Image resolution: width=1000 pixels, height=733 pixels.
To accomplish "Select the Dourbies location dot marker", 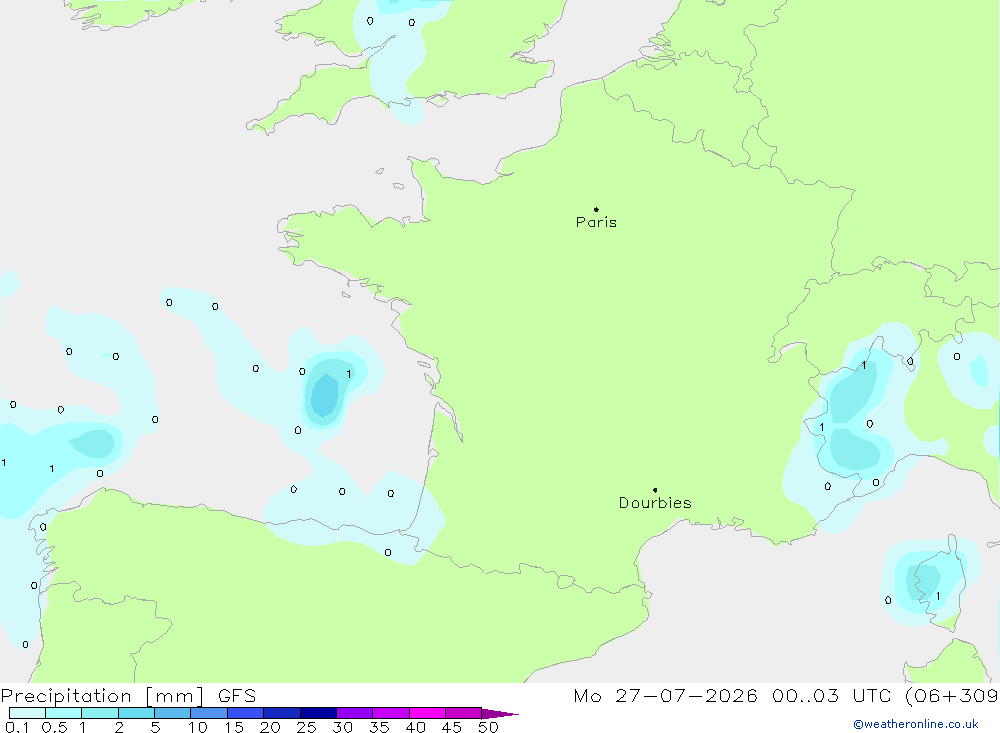I will (655, 490).
